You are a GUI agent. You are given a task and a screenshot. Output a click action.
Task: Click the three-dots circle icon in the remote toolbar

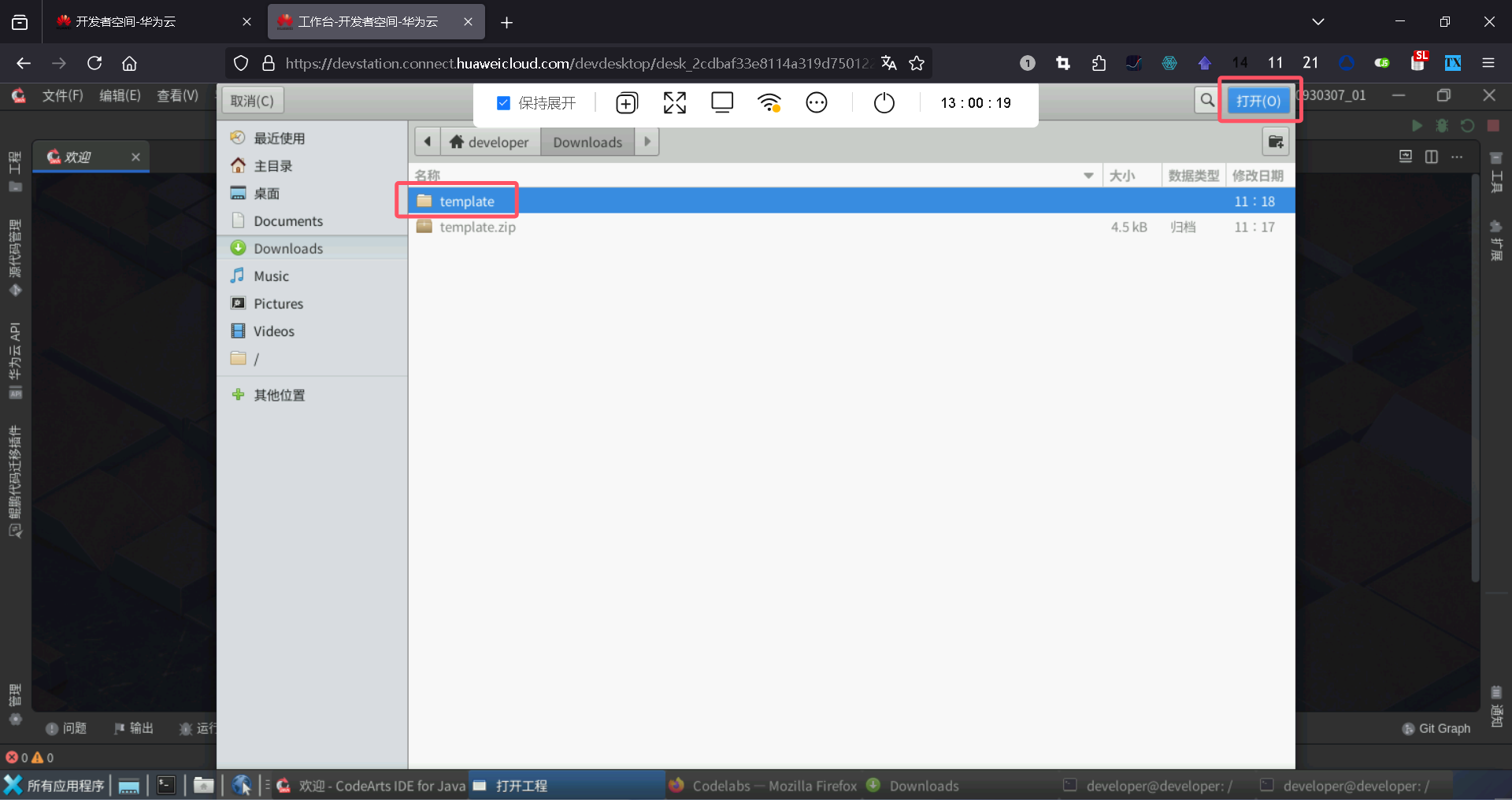coord(817,103)
